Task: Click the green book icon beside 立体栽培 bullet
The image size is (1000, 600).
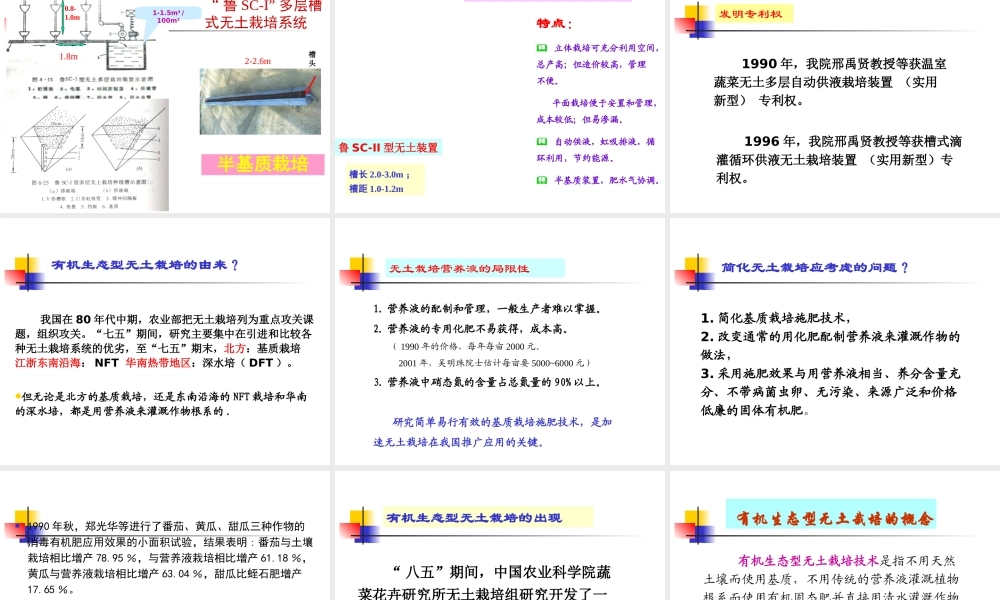Action: [x=540, y=46]
